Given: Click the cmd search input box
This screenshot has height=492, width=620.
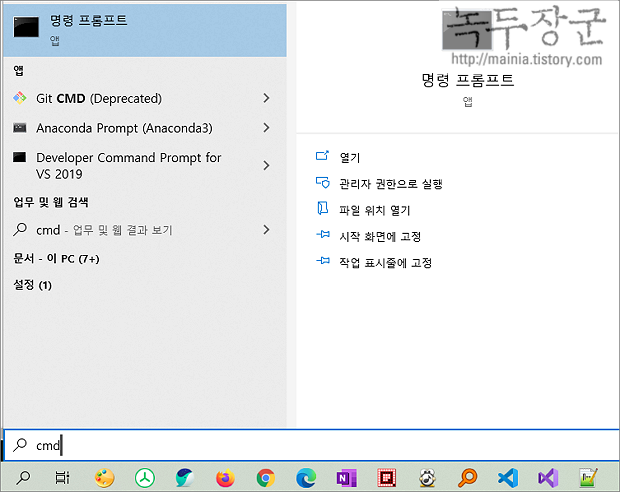Looking at the screenshot, I should [x=312, y=445].
